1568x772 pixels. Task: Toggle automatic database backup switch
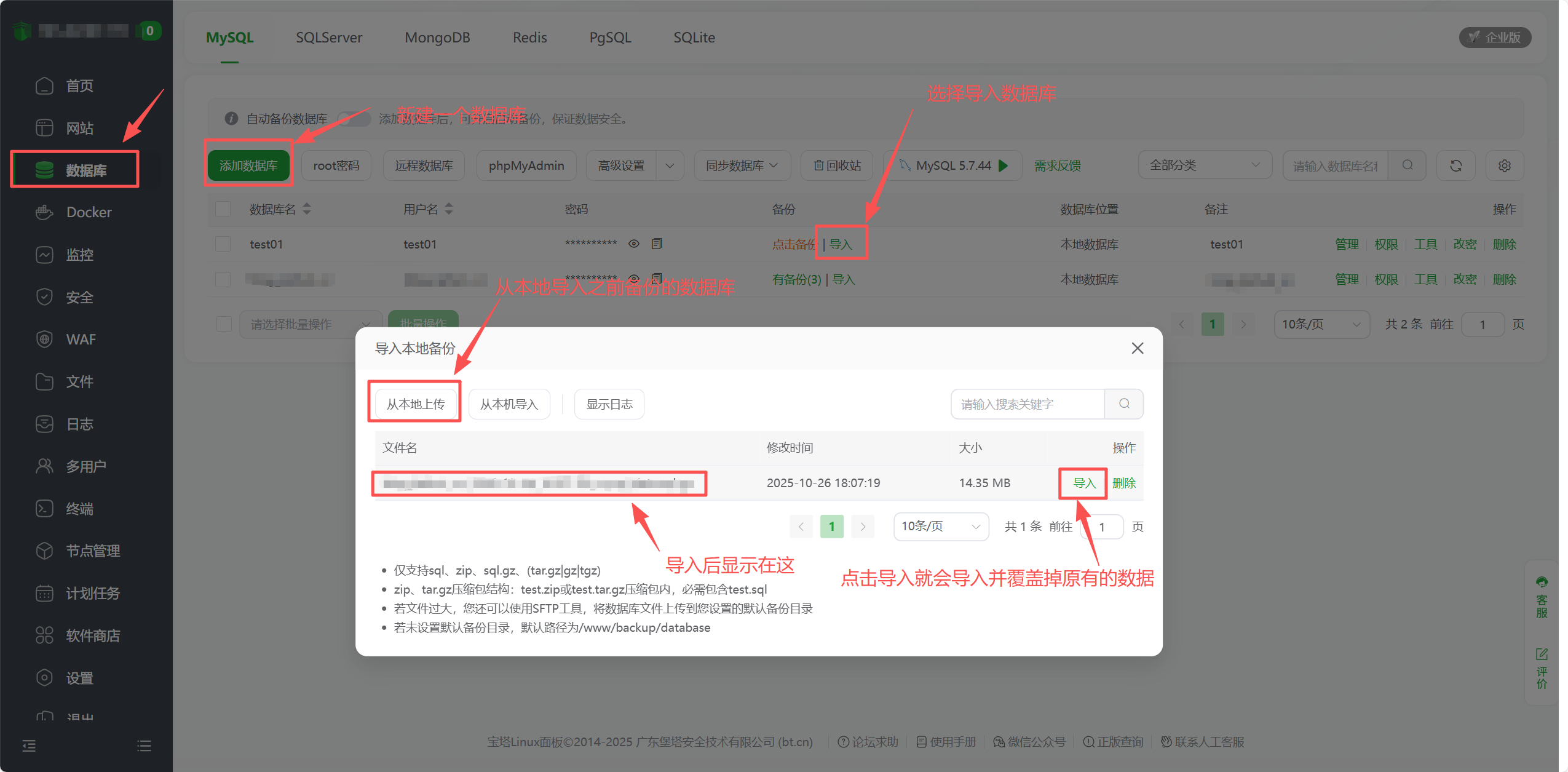(354, 118)
